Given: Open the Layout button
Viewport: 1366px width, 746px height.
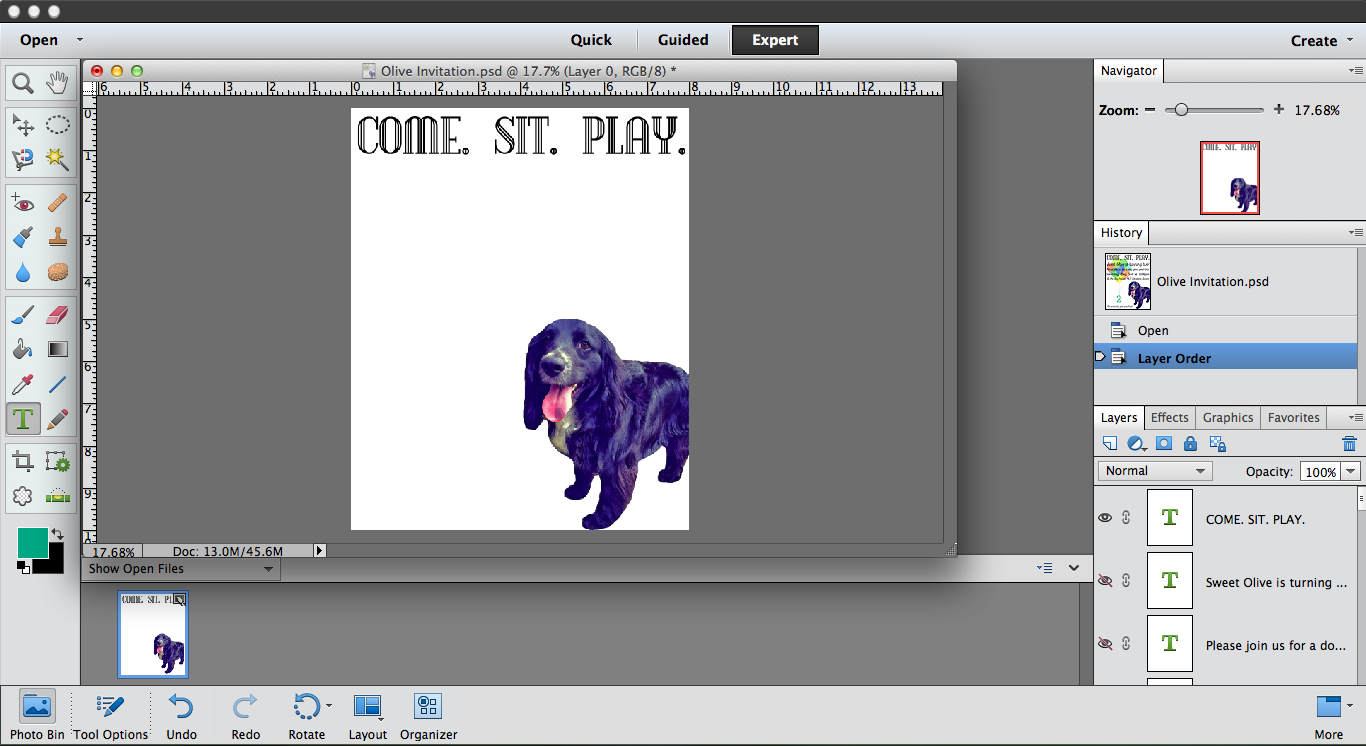Looking at the screenshot, I should tap(368, 716).
